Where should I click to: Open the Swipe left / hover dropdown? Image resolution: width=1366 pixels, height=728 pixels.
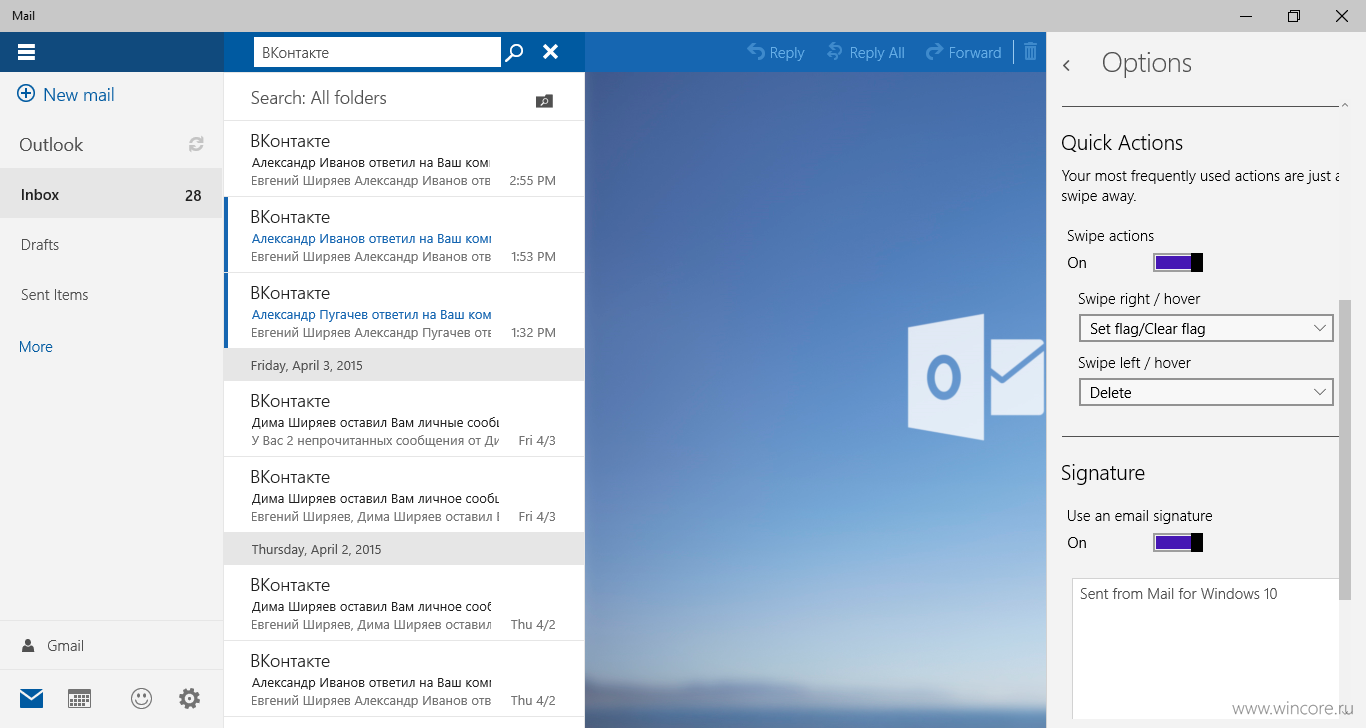(x=1206, y=393)
